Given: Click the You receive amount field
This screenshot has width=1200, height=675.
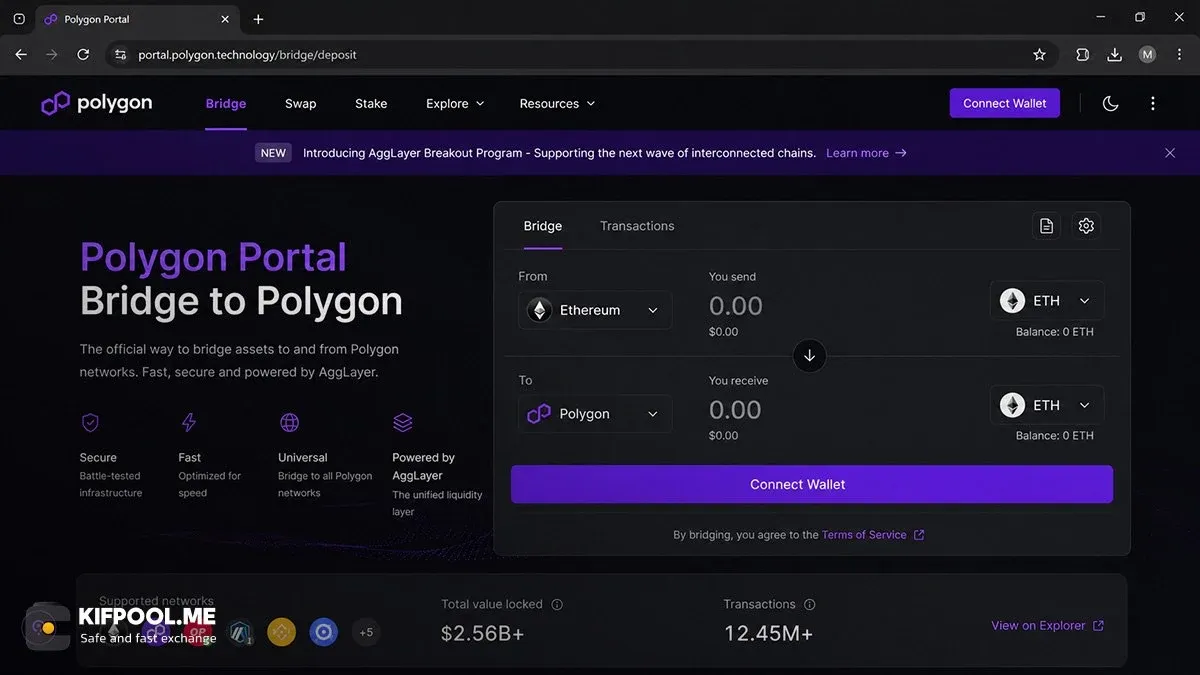Looking at the screenshot, I should click(736, 410).
